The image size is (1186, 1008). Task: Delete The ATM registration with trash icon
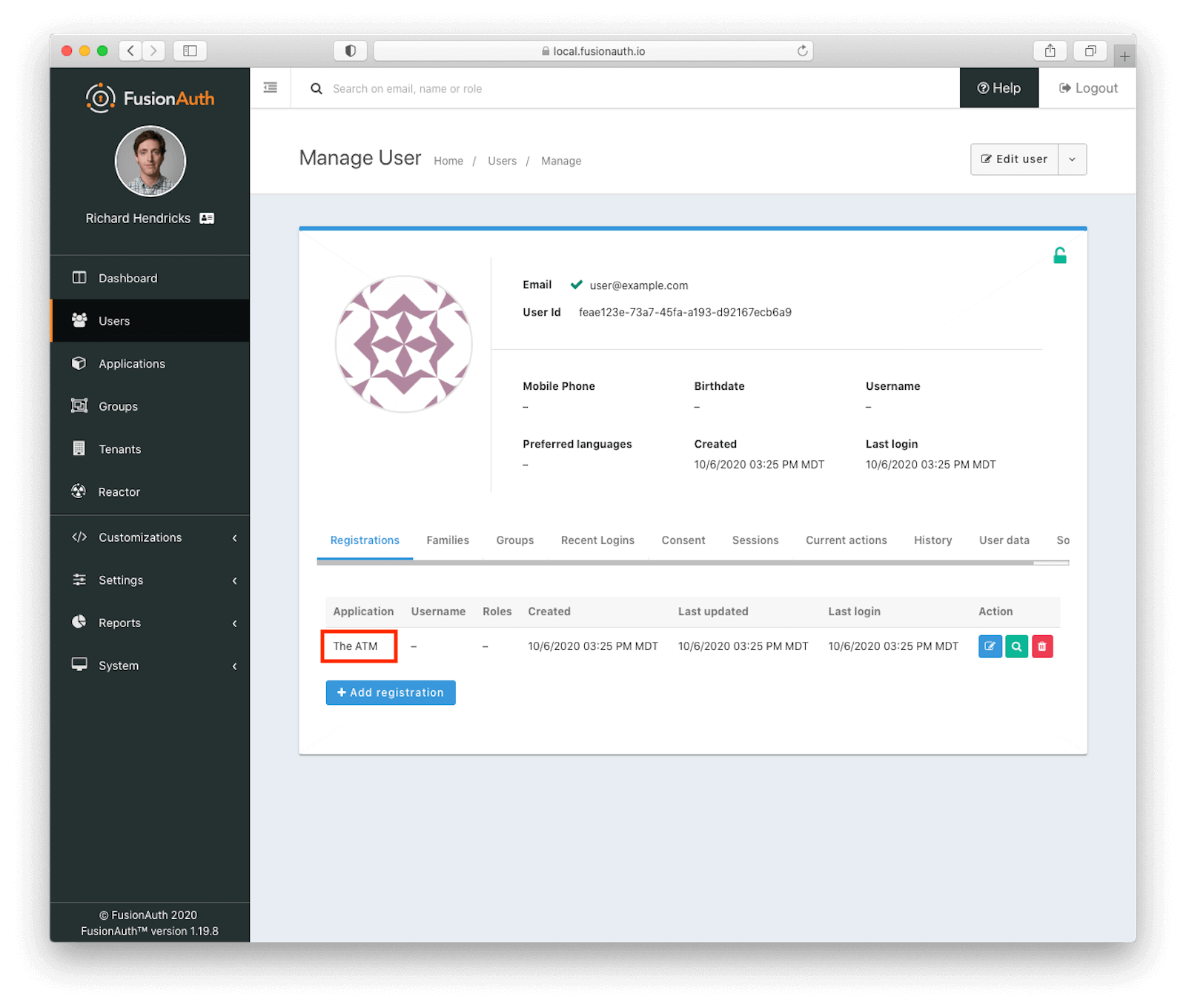point(1042,646)
